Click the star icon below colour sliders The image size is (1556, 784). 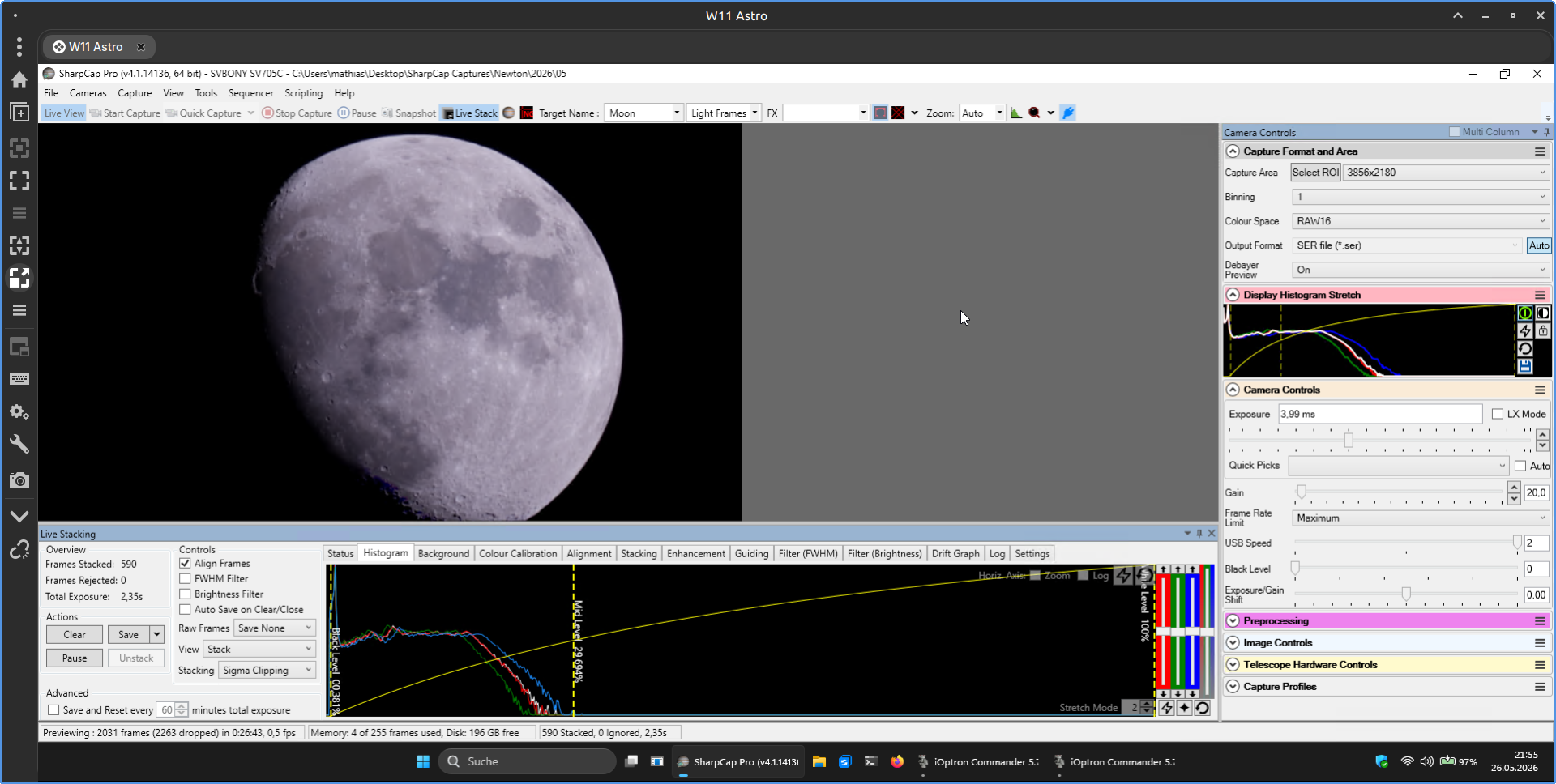pos(1184,708)
